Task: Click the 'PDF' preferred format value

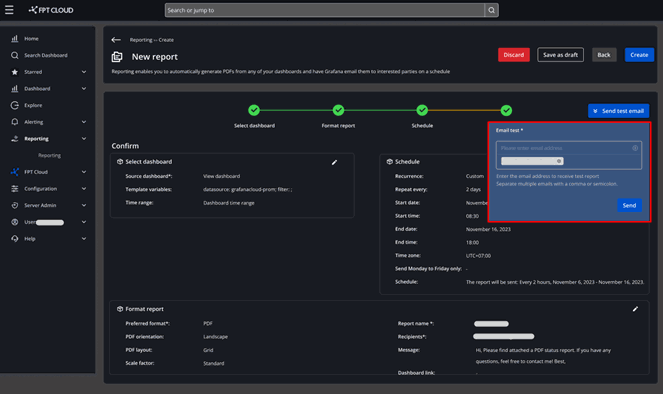Action: 208,323
